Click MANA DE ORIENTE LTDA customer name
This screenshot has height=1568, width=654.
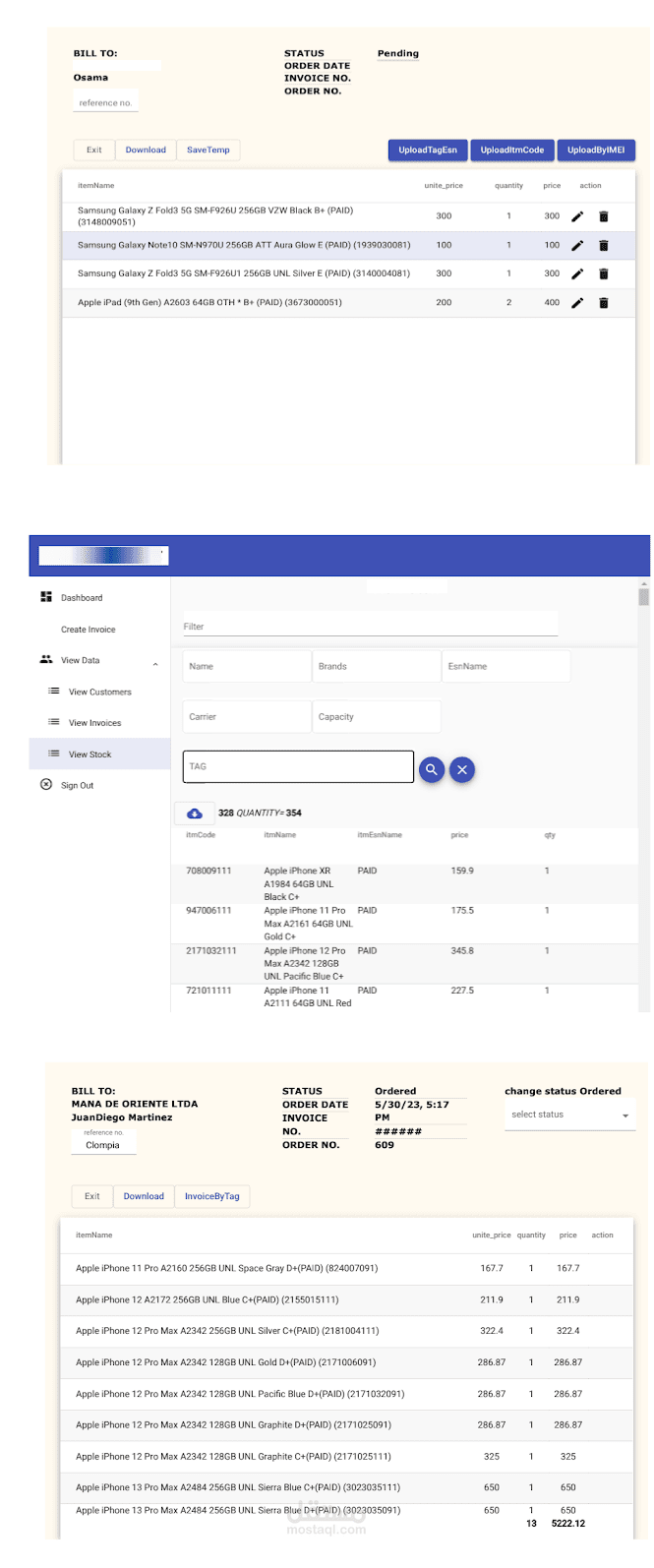135,1104
